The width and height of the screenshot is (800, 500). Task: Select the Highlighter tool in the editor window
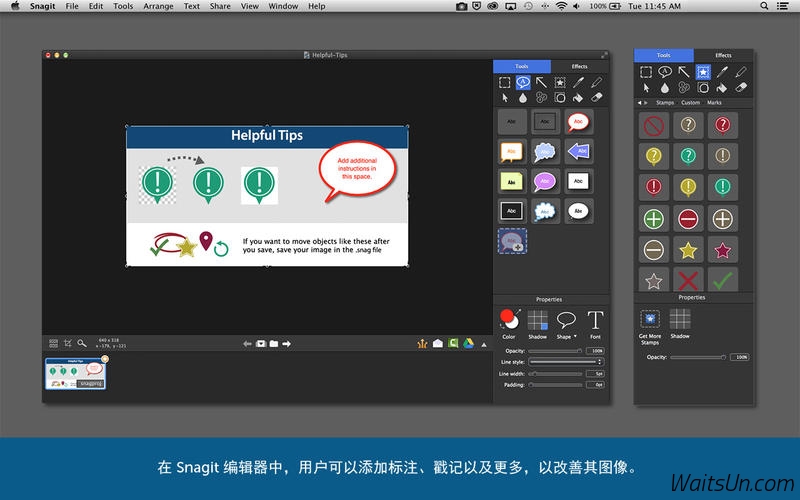click(x=596, y=82)
